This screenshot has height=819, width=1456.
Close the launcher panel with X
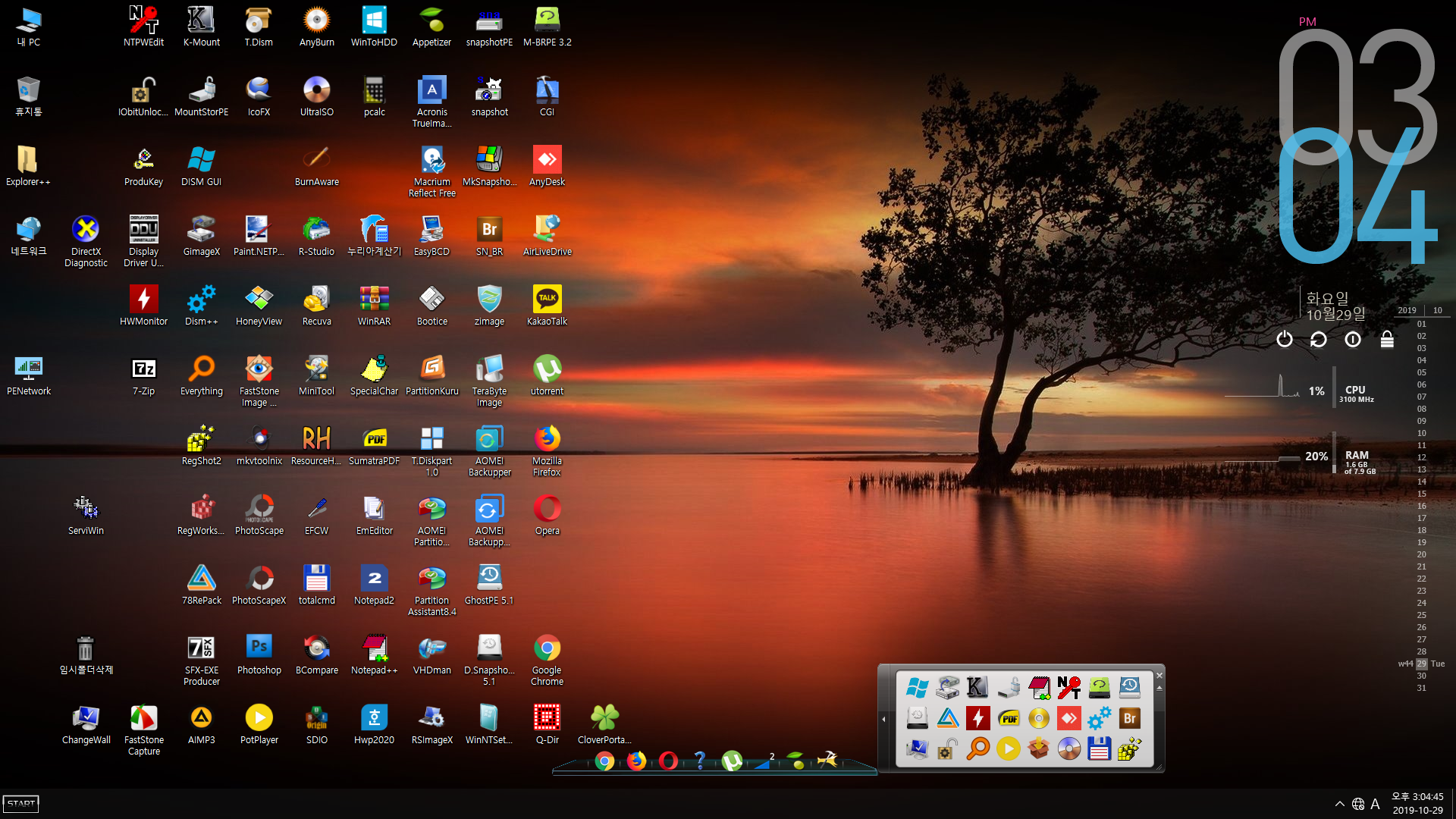1159,675
